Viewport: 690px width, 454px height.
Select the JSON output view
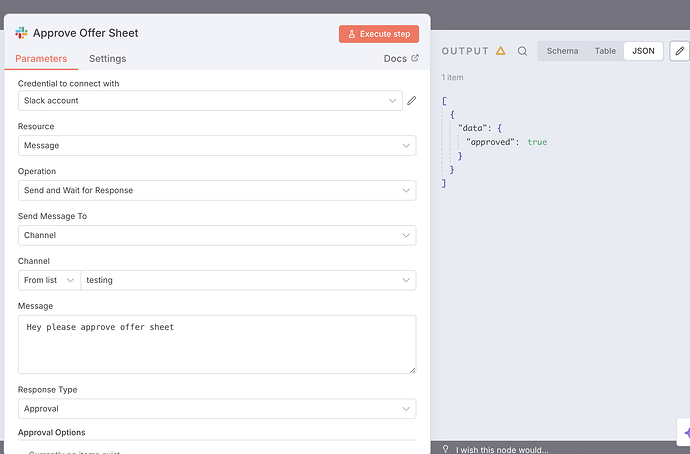coord(643,51)
